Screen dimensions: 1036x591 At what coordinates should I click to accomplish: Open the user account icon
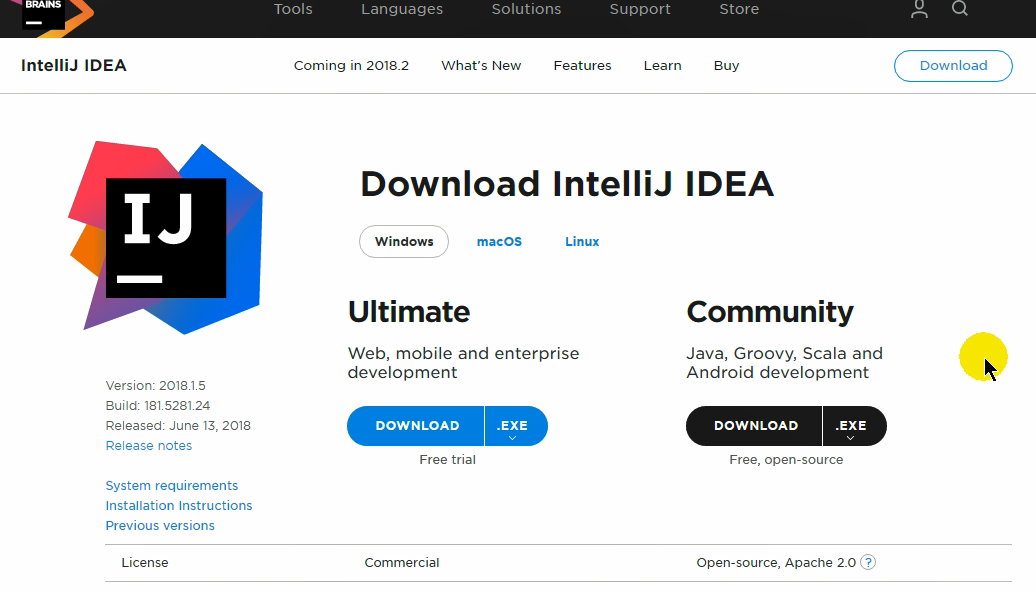click(x=919, y=9)
